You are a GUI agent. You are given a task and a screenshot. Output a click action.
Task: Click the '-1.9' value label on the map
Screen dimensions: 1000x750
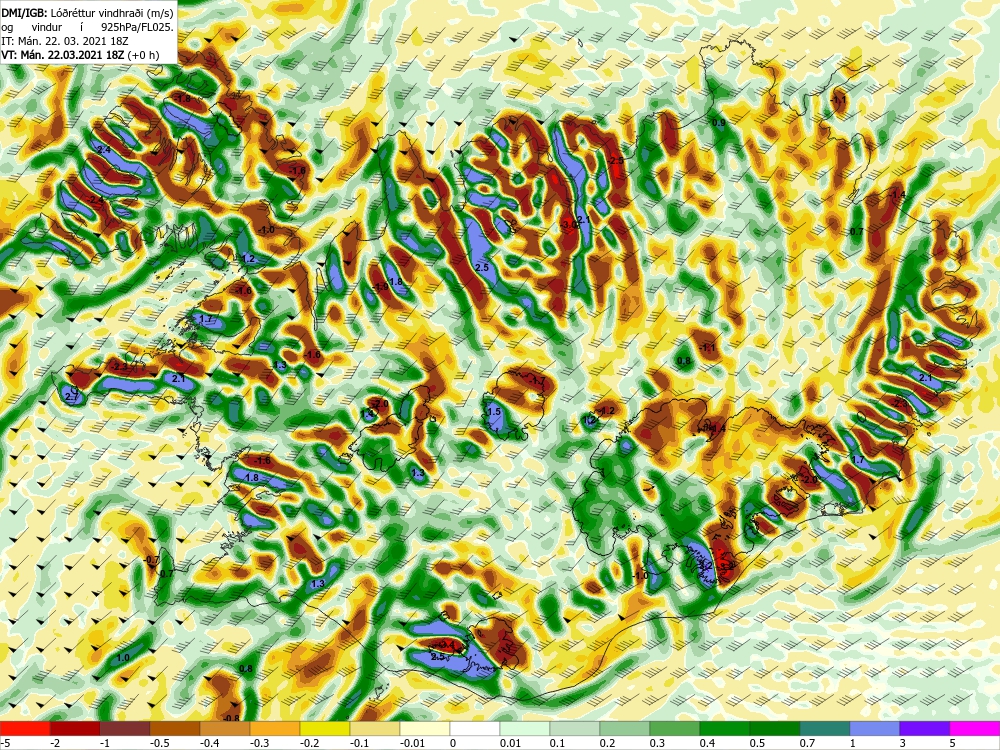click(381, 287)
